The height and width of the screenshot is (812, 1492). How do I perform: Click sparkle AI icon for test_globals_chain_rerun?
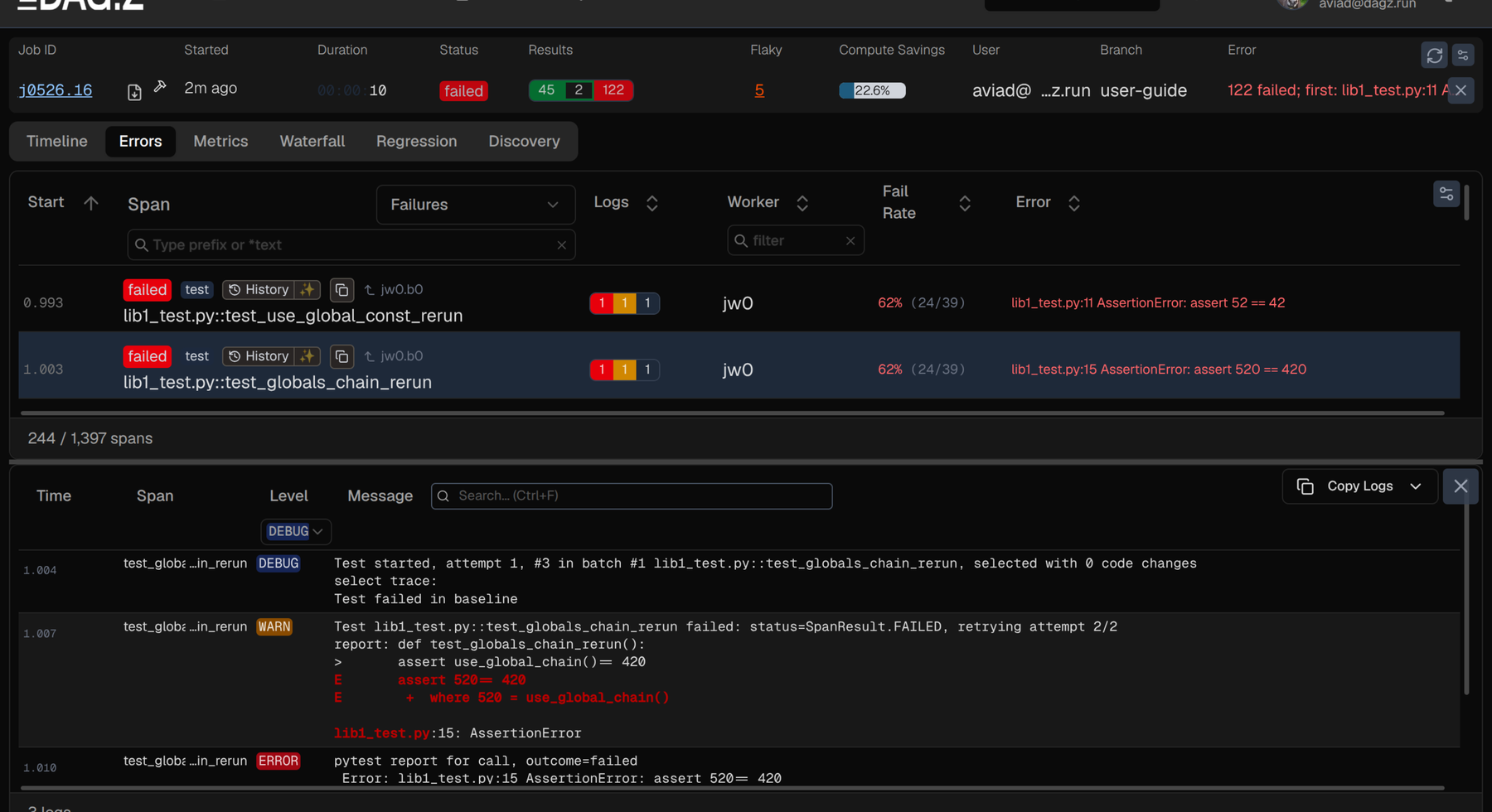(308, 356)
